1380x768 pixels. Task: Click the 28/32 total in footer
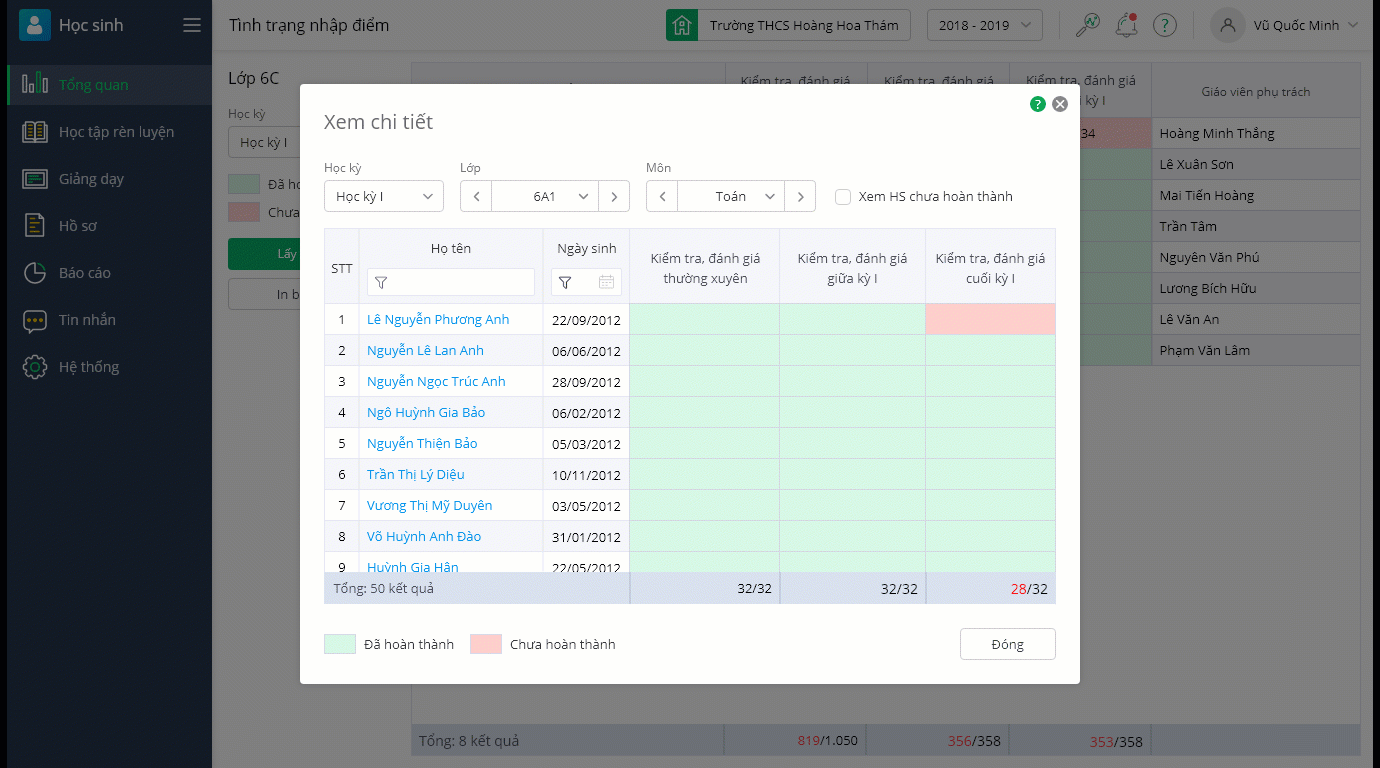(x=1029, y=589)
